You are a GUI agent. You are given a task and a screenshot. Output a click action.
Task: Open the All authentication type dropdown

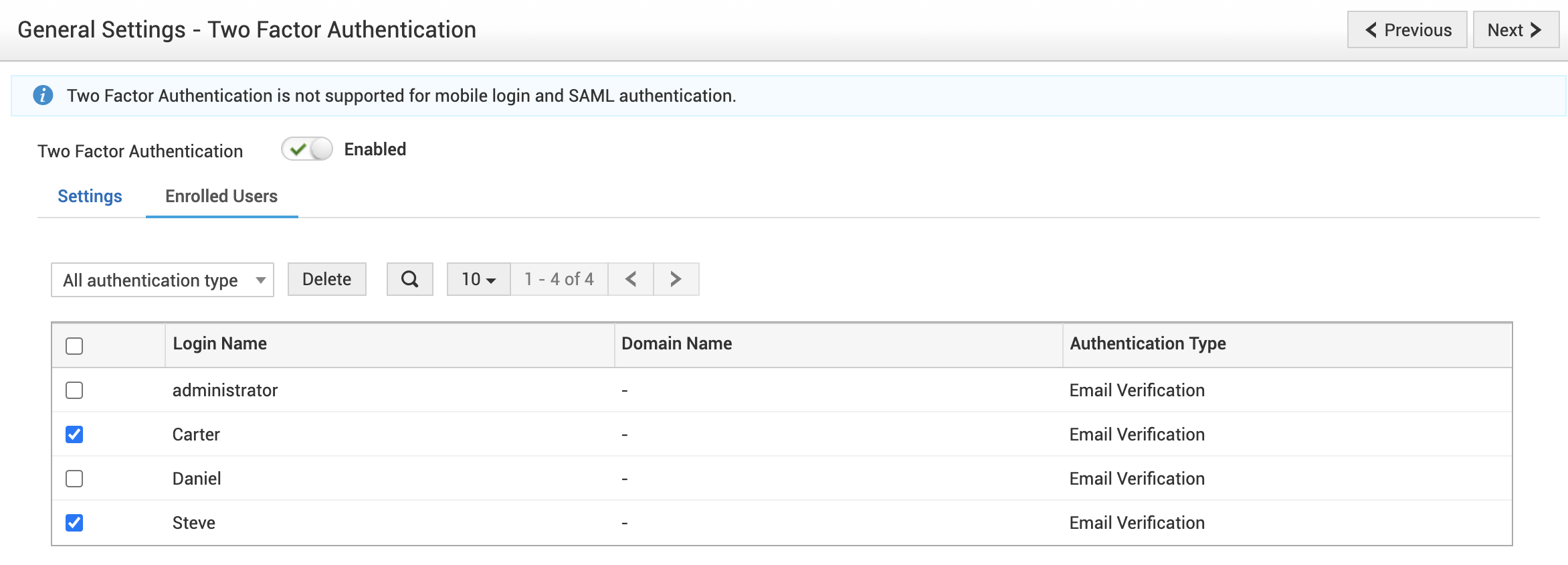[x=163, y=280]
